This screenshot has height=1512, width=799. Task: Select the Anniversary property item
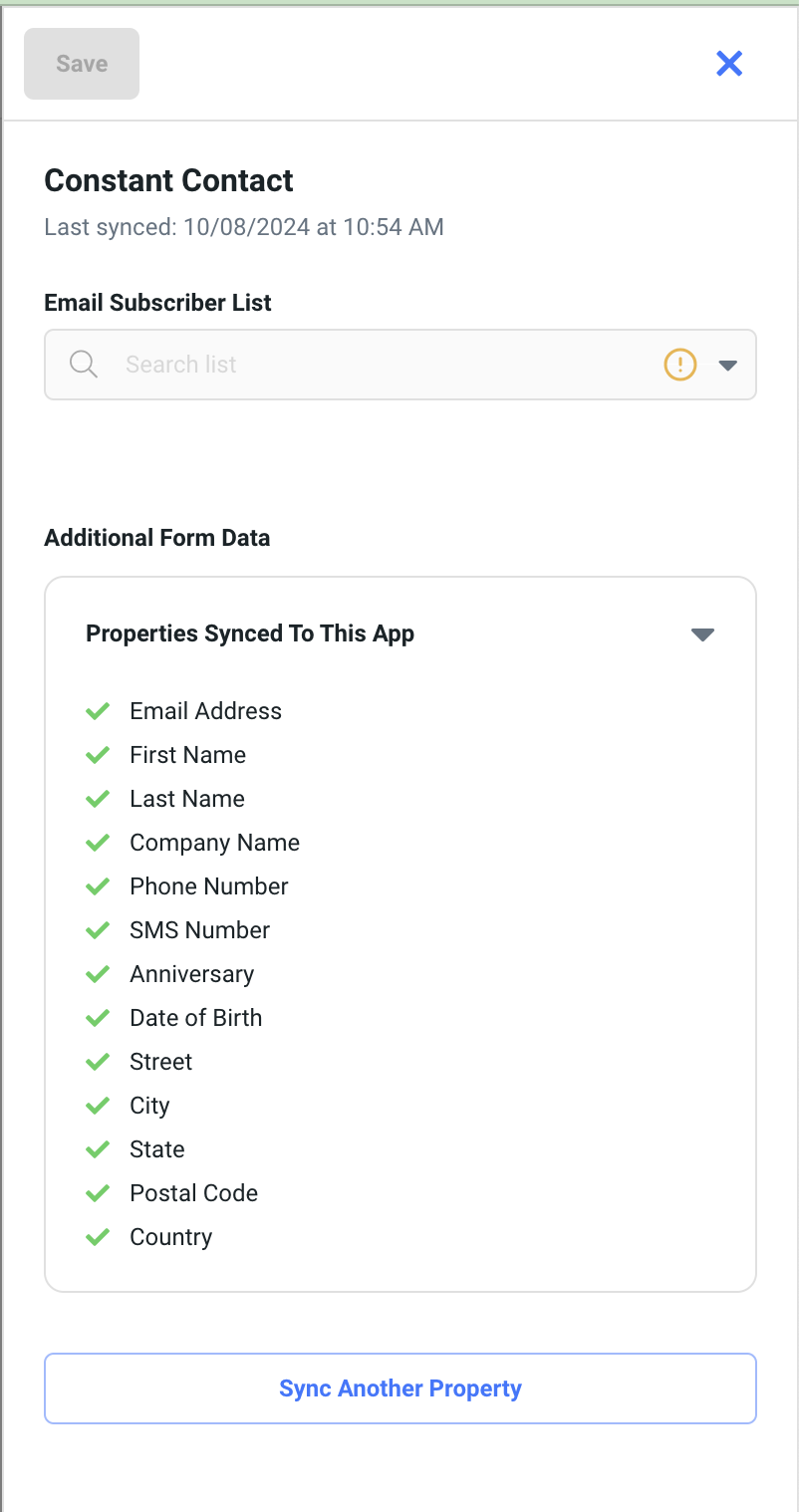tap(191, 974)
